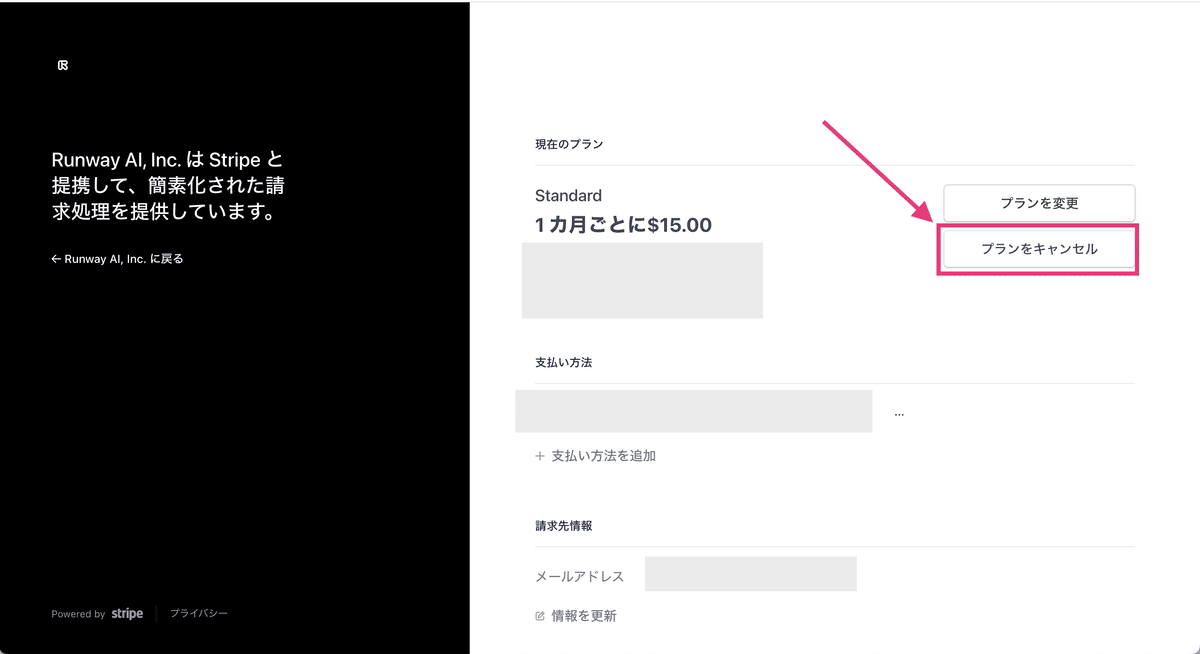Click the Standard plan name
Viewport: 1200px width, 654px height.
pyautogui.click(x=568, y=196)
